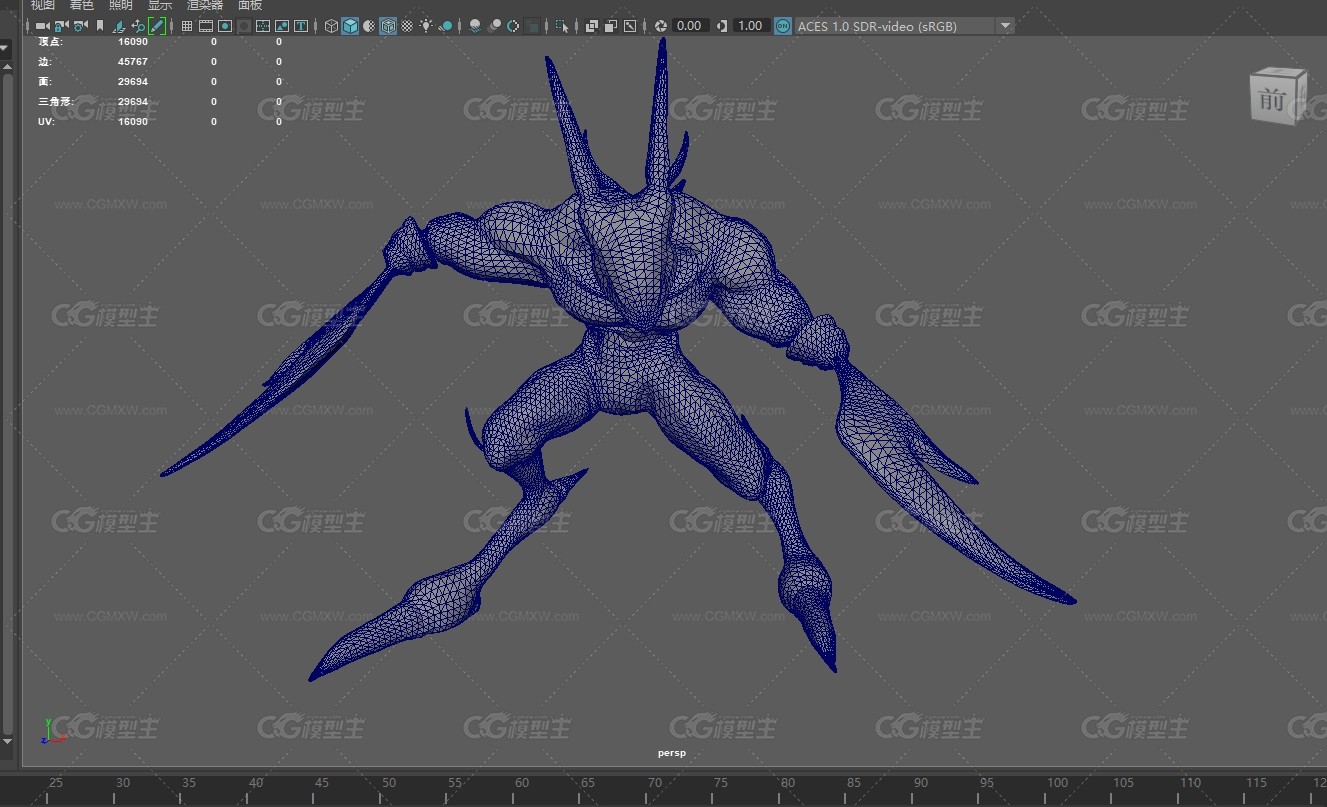
Task: Open the 视图 panel menu
Action: tap(43, 5)
